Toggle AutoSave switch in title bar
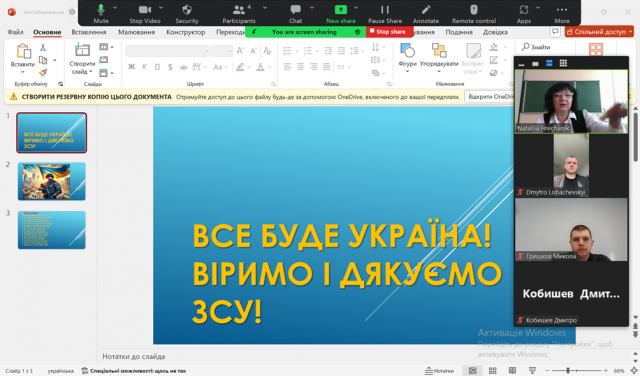Screen dimensions: 640x376 (x=72, y=12)
